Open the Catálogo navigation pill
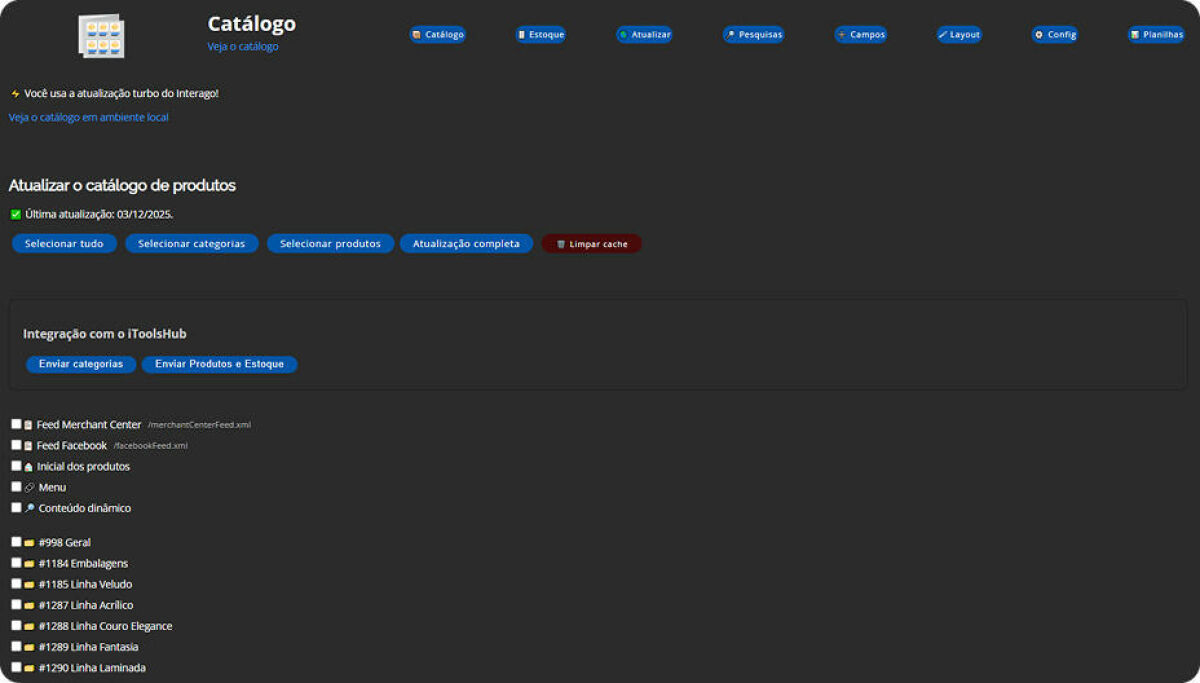This screenshot has width=1200, height=683. [437, 34]
